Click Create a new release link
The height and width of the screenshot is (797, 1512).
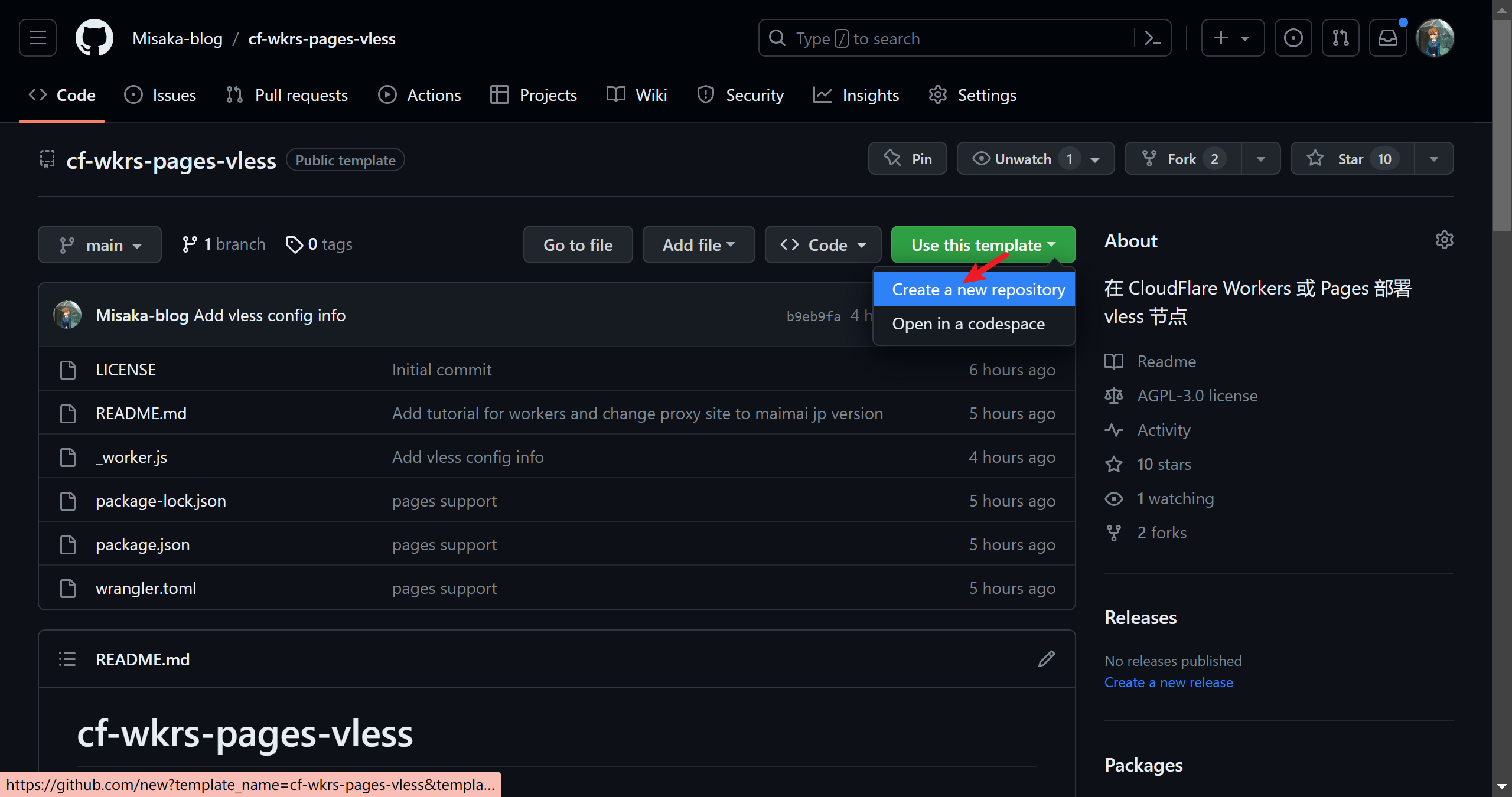pyautogui.click(x=1168, y=682)
